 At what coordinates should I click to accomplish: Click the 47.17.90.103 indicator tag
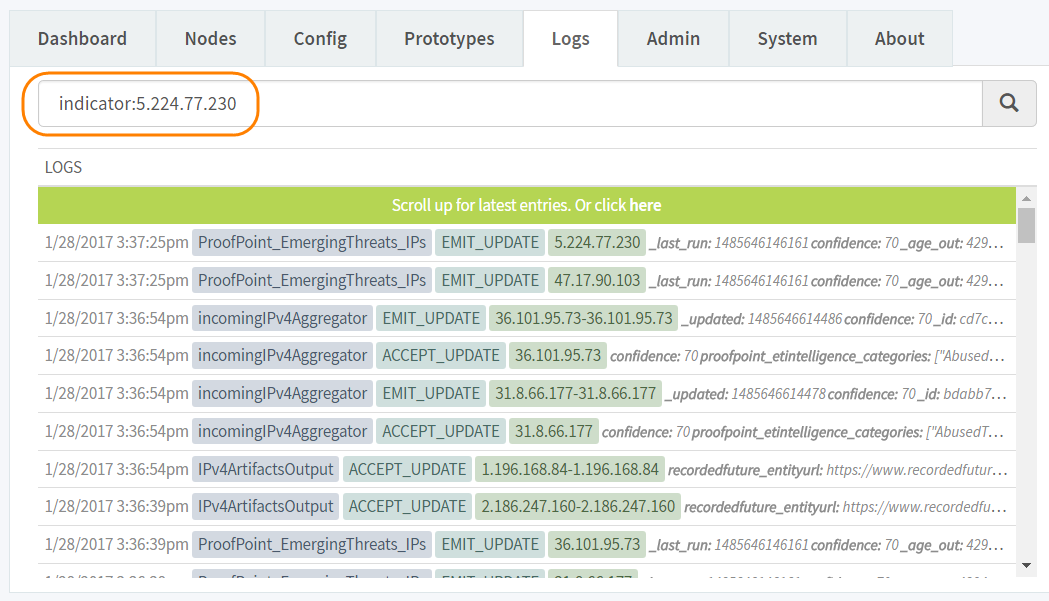point(597,280)
